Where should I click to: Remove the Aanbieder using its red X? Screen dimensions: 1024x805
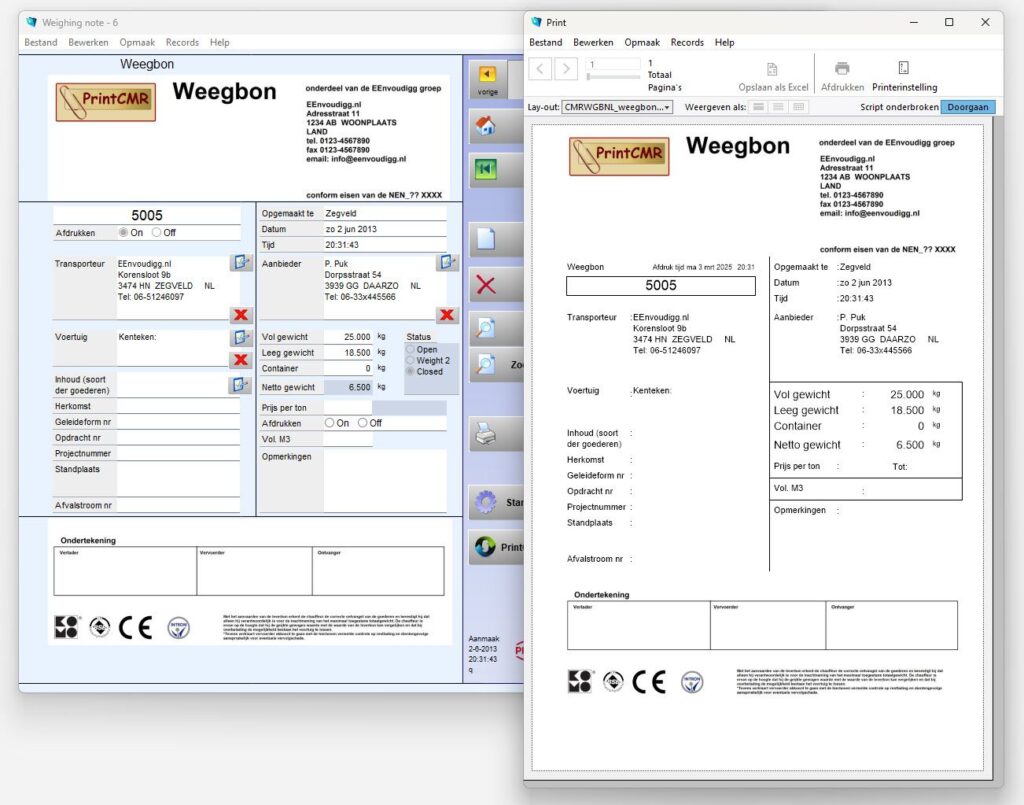tap(447, 315)
